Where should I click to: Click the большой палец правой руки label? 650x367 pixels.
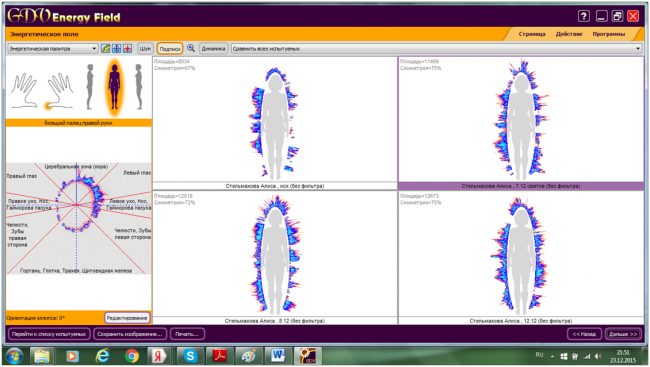coord(78,123)
